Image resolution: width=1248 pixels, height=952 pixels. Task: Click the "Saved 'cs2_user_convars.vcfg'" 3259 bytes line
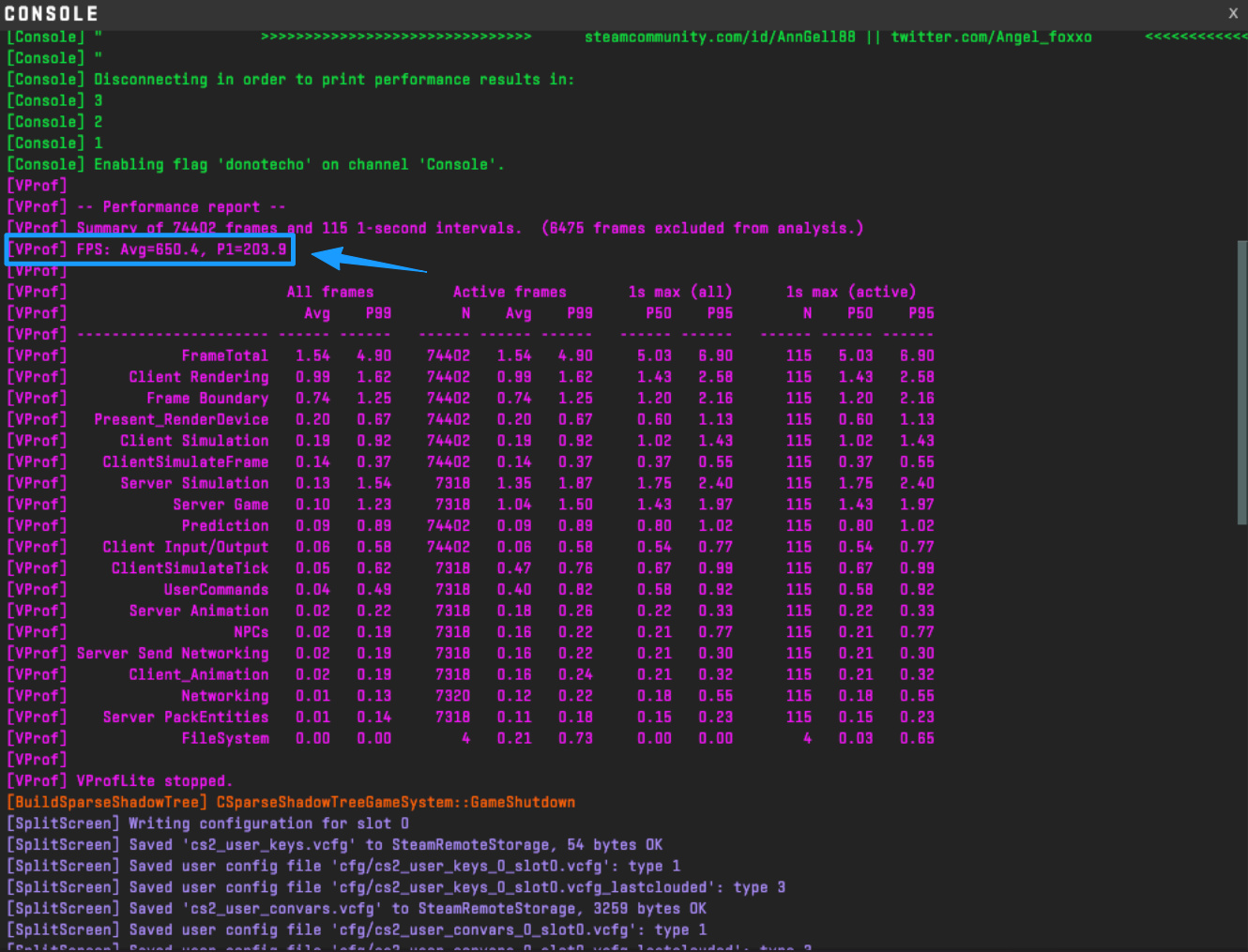[357, 909]
